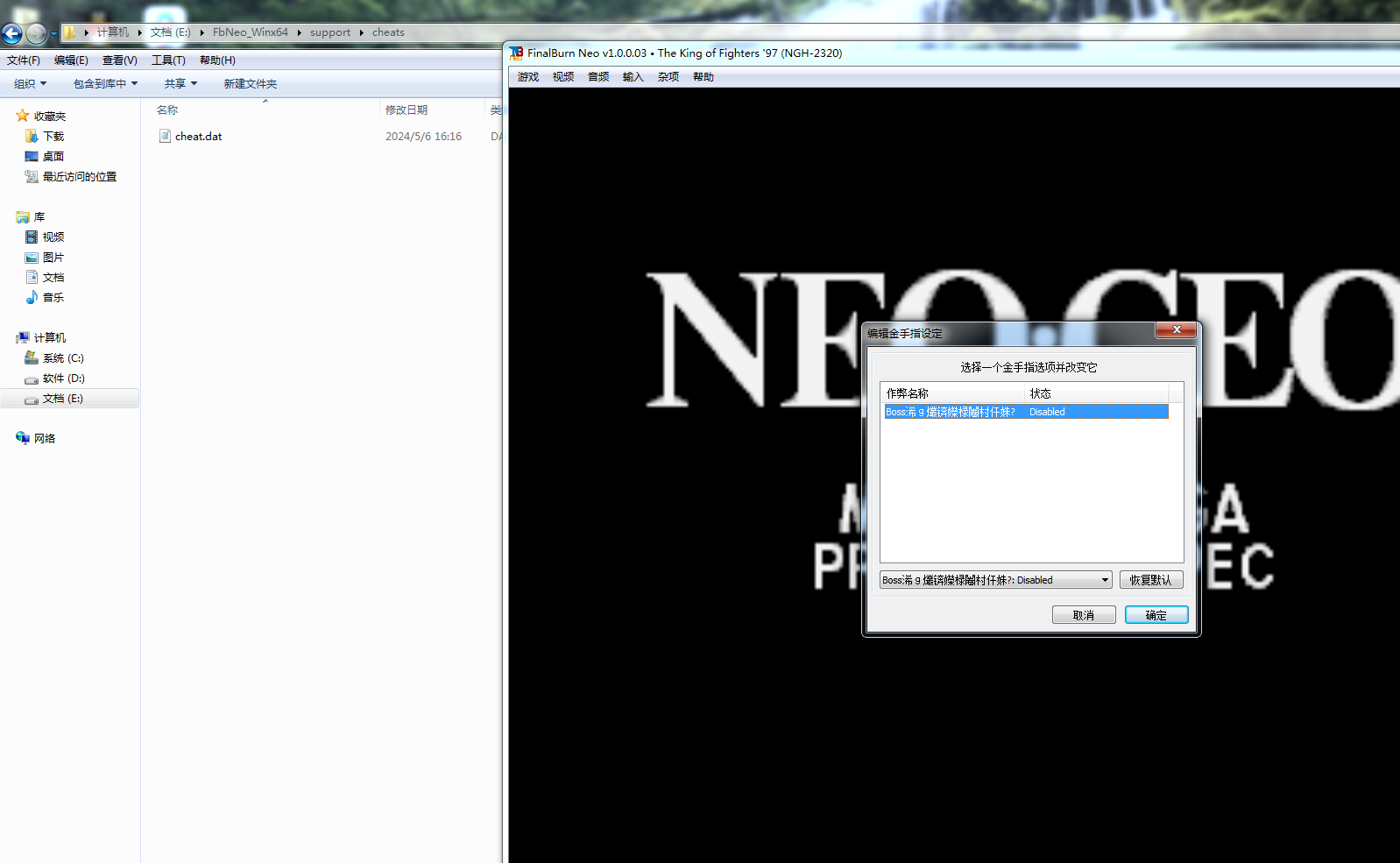Image resolution: width=1400 pixels, height=863 pixels.
Task: Click the 文档 library icon
Action: coord(32,278)
